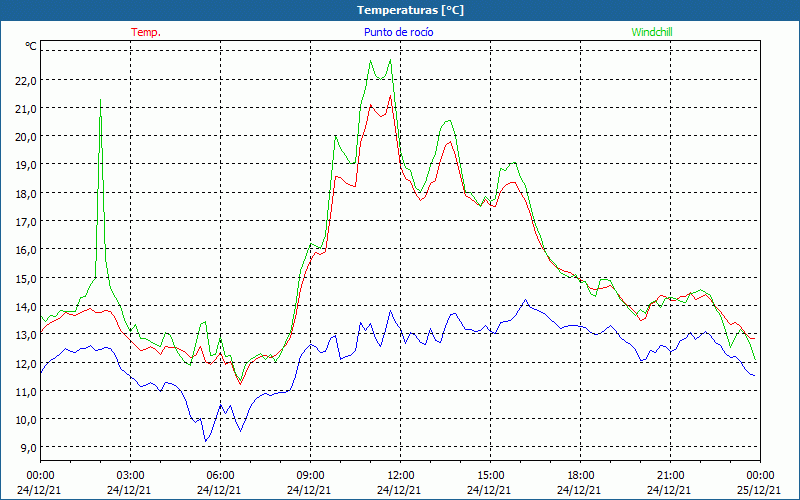The width and height of the screenshot is (800, 500).
Task: Click the 21:00 time axis label
Action: pyautogui.click(x=670, y=476)
